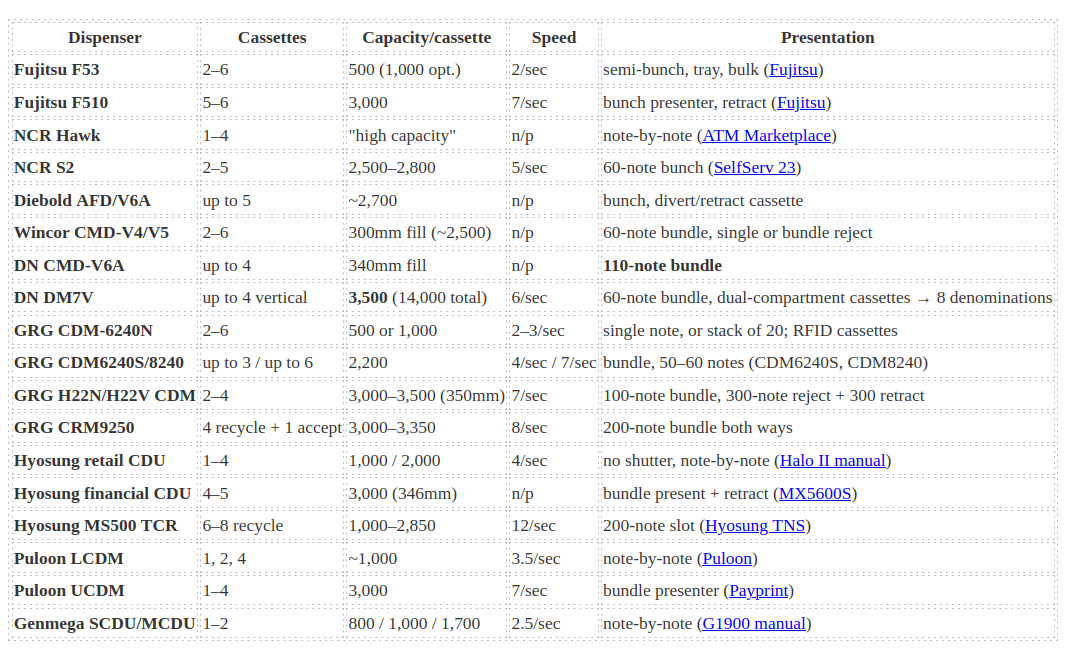Click the Dispenser column header
1075x657 pixels.
coord(104,38)
